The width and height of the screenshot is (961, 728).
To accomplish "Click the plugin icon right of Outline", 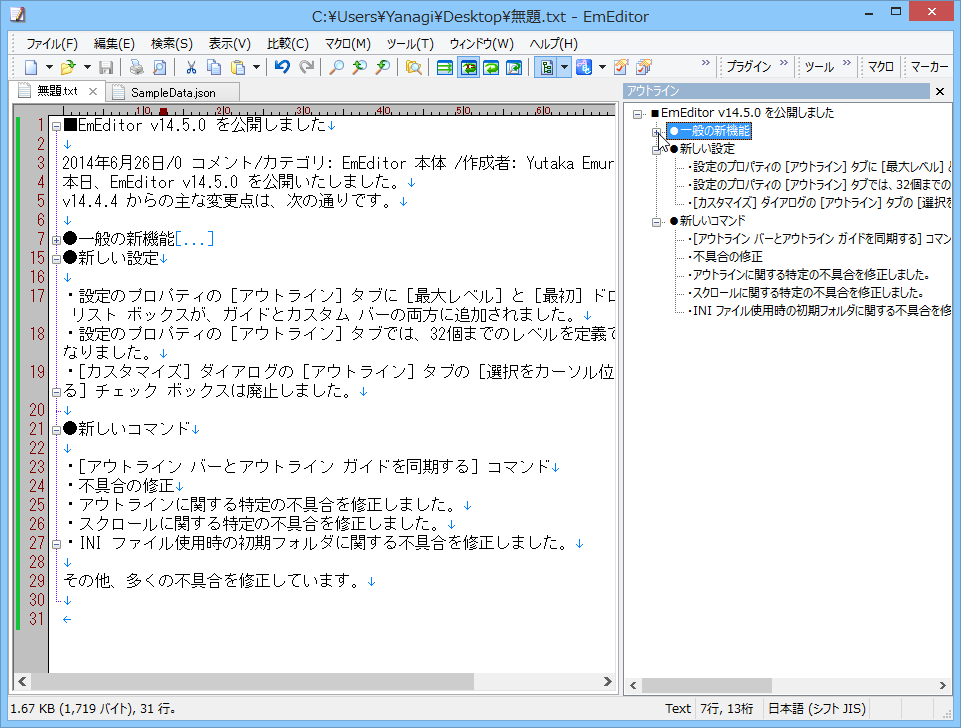I will pos(584,67).
